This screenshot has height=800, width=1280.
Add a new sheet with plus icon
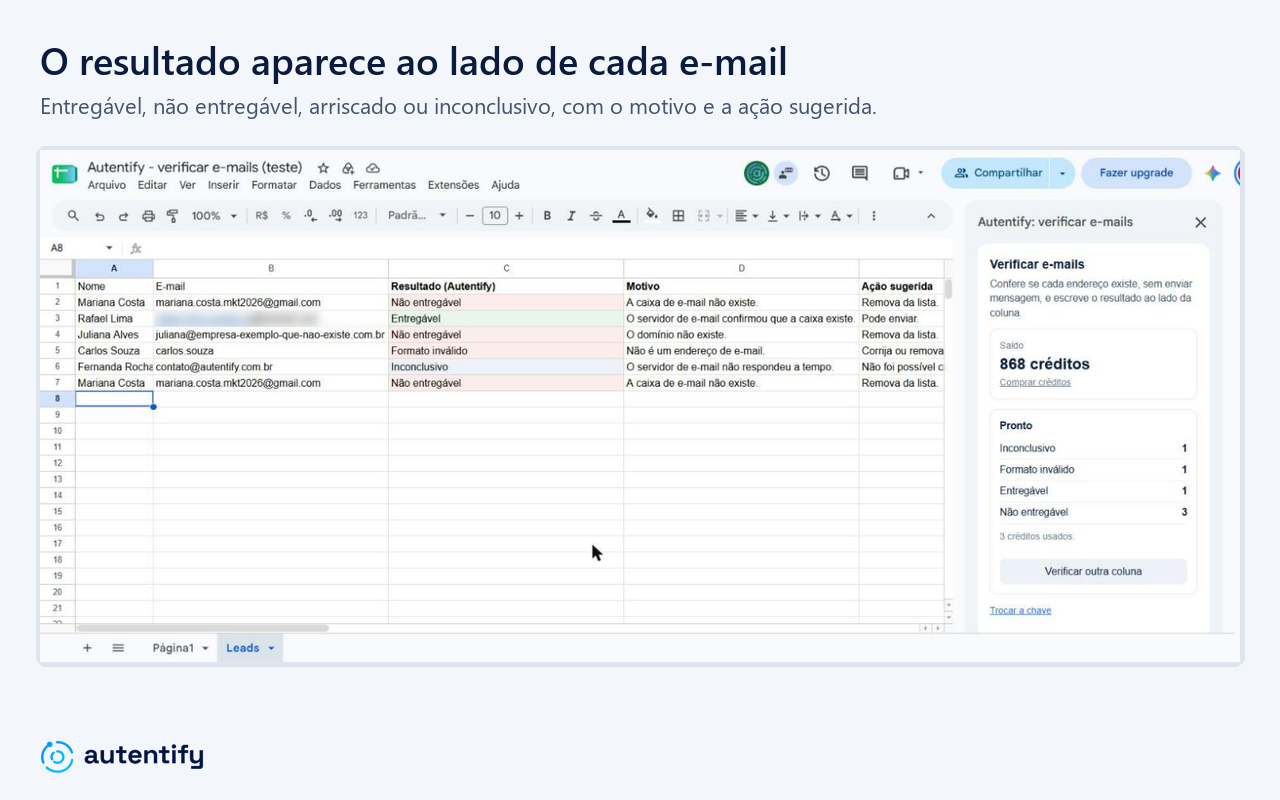(87, 648)
